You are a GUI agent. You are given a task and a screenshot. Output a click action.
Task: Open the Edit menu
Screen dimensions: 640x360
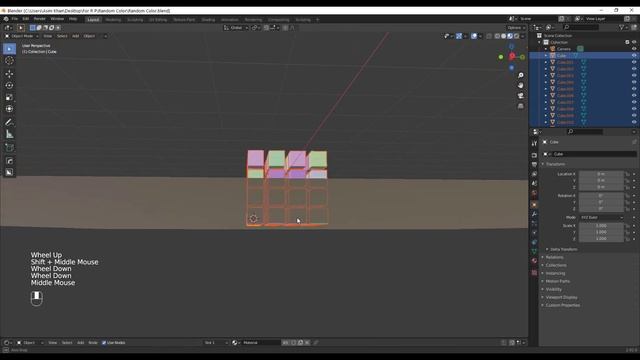click(x=26, y=19)
